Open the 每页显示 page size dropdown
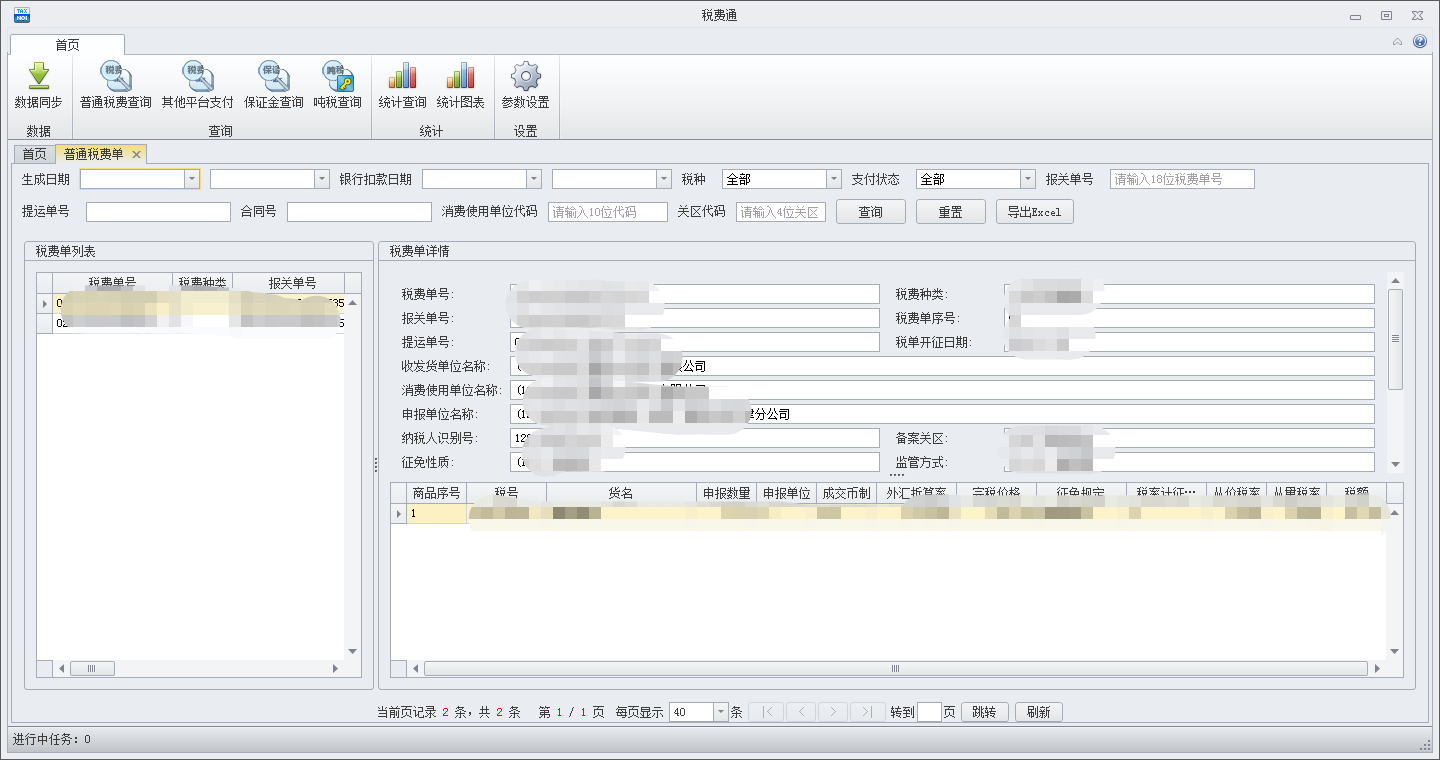Image resolution: width=1440 pixels, height=760 pixels. (x=720, y=712)
